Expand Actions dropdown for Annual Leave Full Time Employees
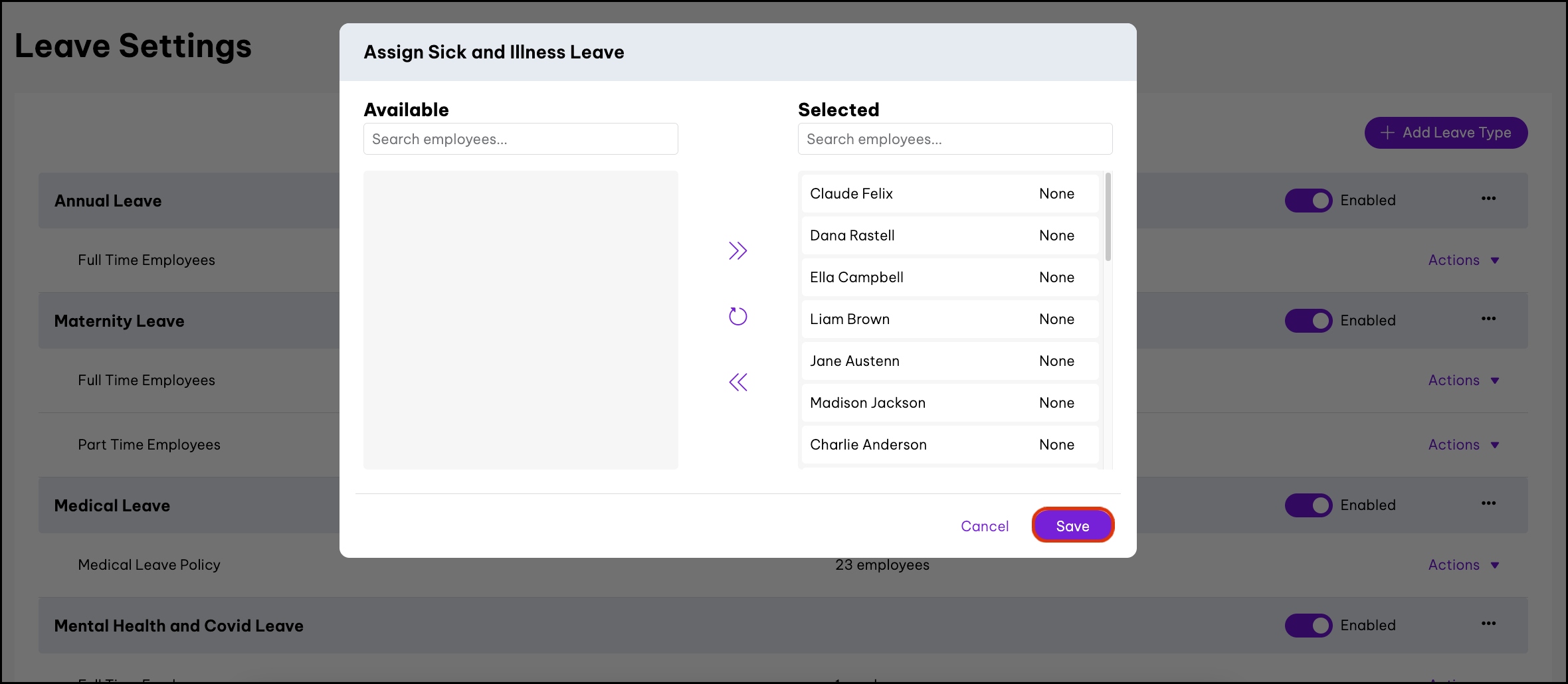Screen dimensions: 1568x684 coord(1463,260)
